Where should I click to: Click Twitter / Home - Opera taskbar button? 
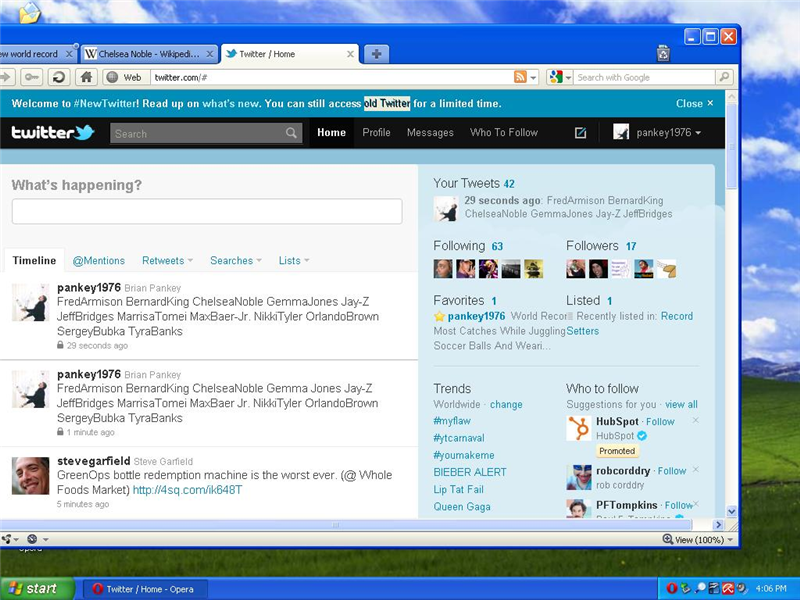(x=144, y=589)
